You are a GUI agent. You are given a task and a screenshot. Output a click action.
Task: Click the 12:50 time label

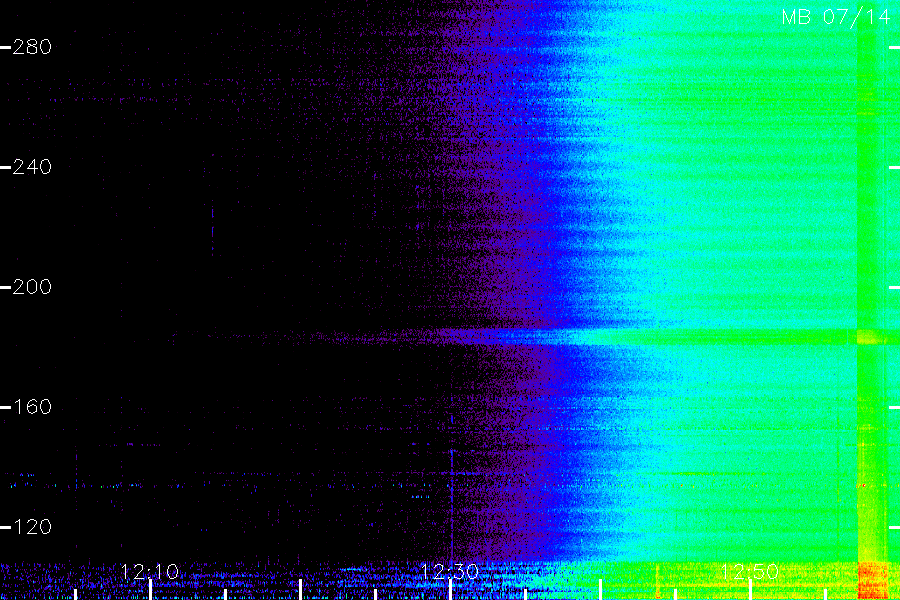pos(750,572)
